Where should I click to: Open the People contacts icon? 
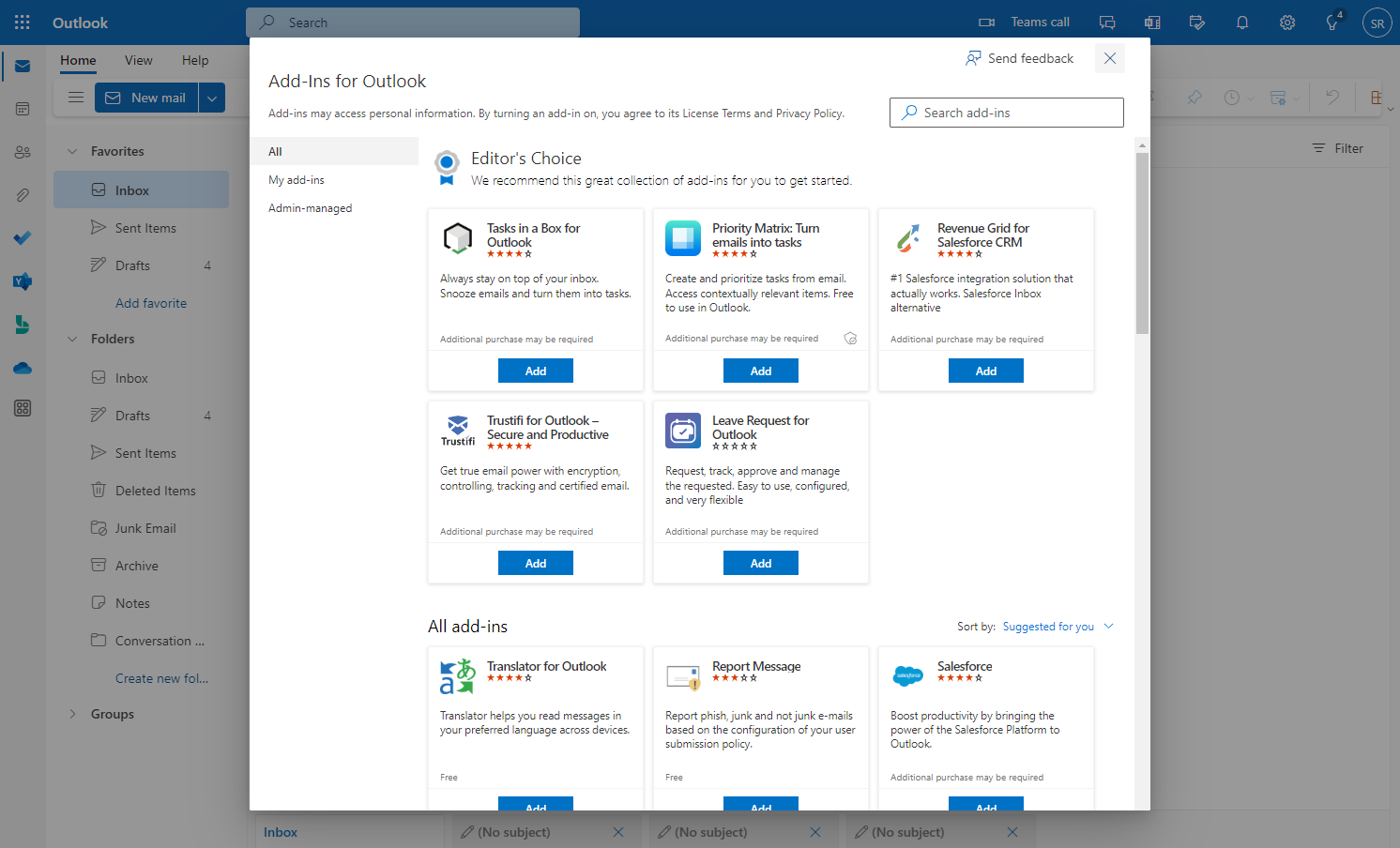click(23, 152)
